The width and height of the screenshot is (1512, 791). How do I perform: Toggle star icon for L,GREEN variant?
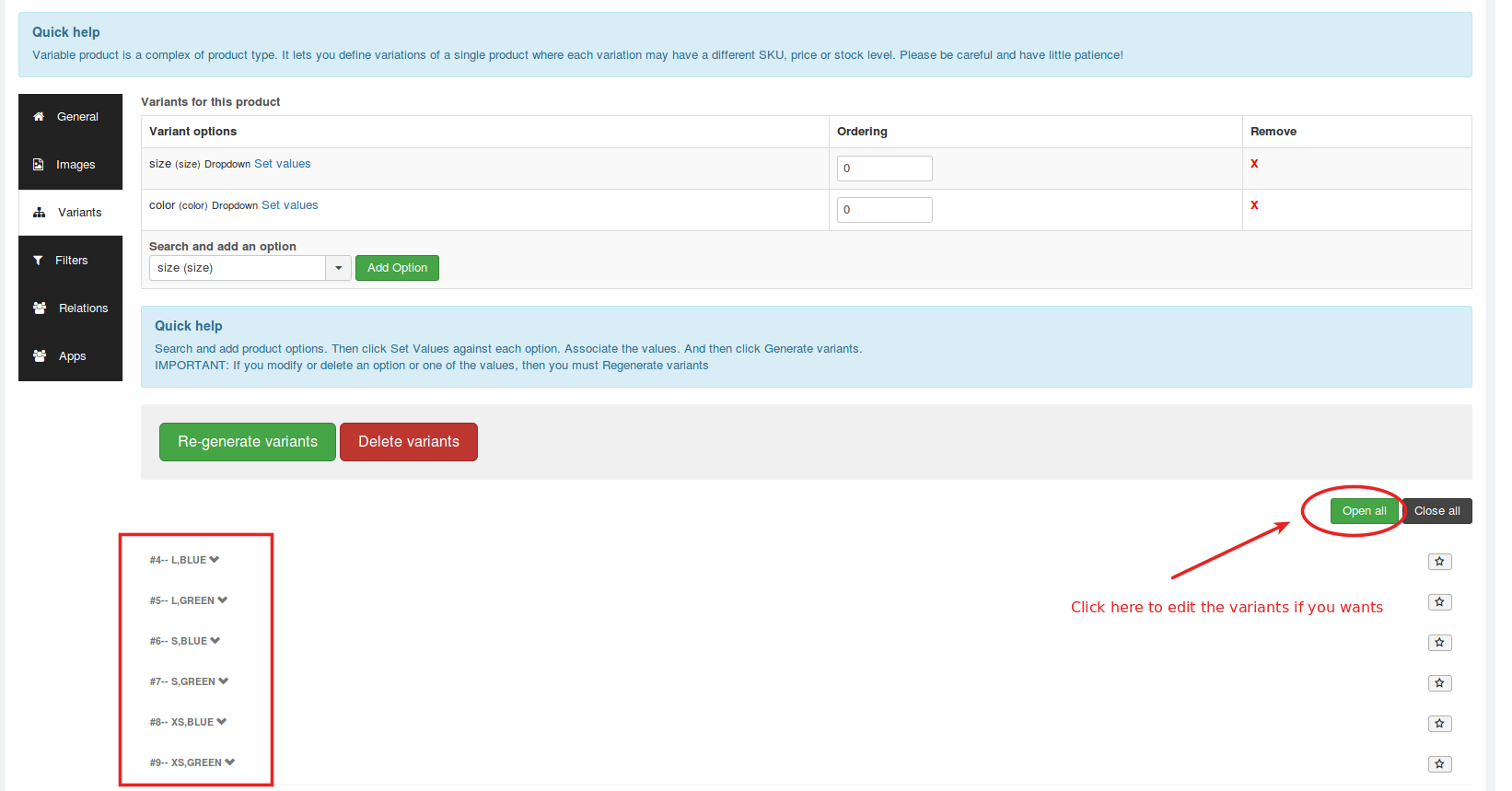(x=1439, y=602)
